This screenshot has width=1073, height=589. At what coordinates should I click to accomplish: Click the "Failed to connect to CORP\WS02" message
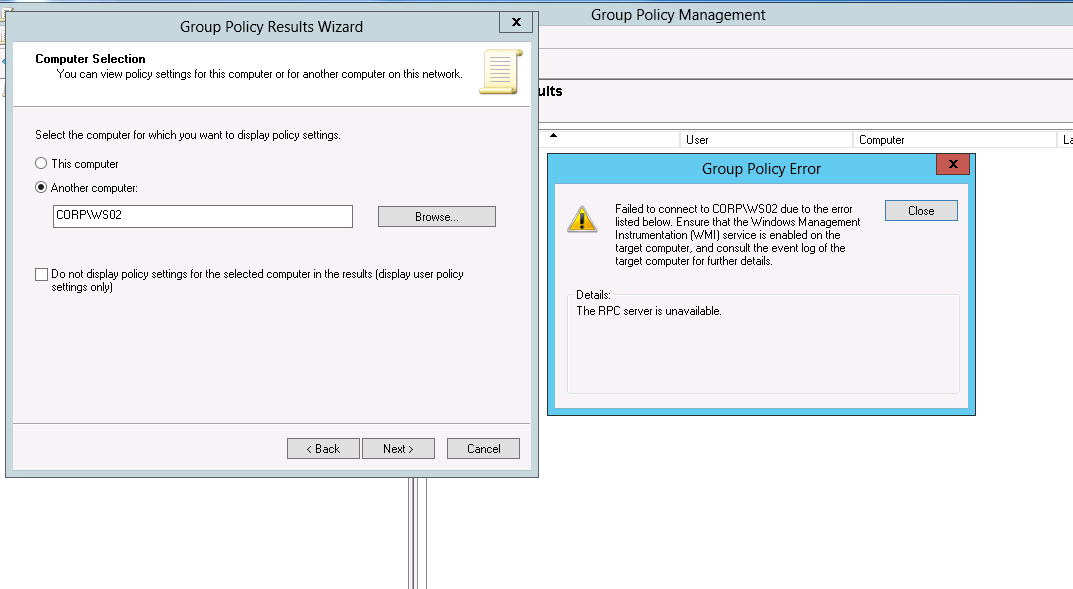tap(738, 235)
